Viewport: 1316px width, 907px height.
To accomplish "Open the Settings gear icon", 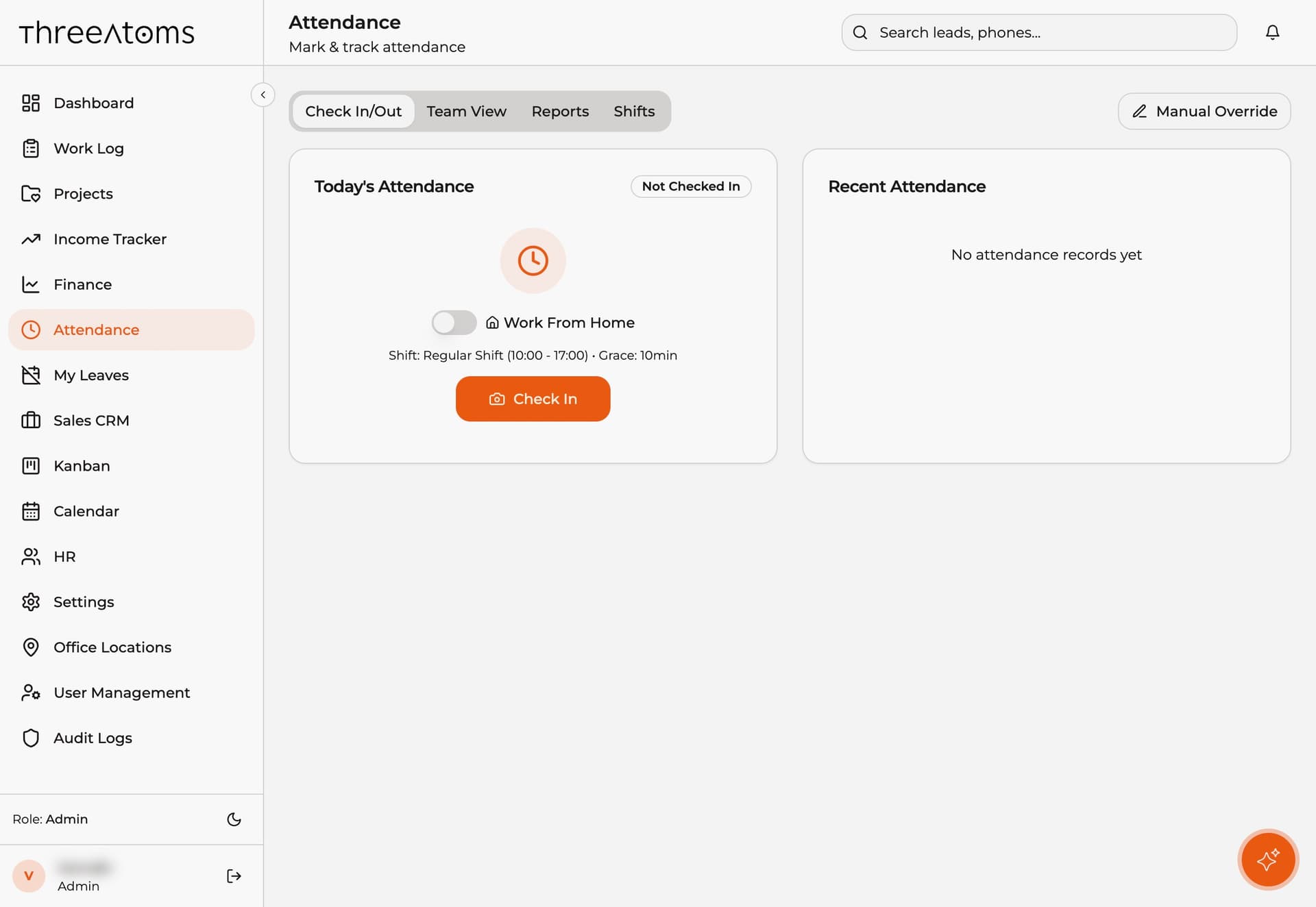I will [x=31, y=601].
